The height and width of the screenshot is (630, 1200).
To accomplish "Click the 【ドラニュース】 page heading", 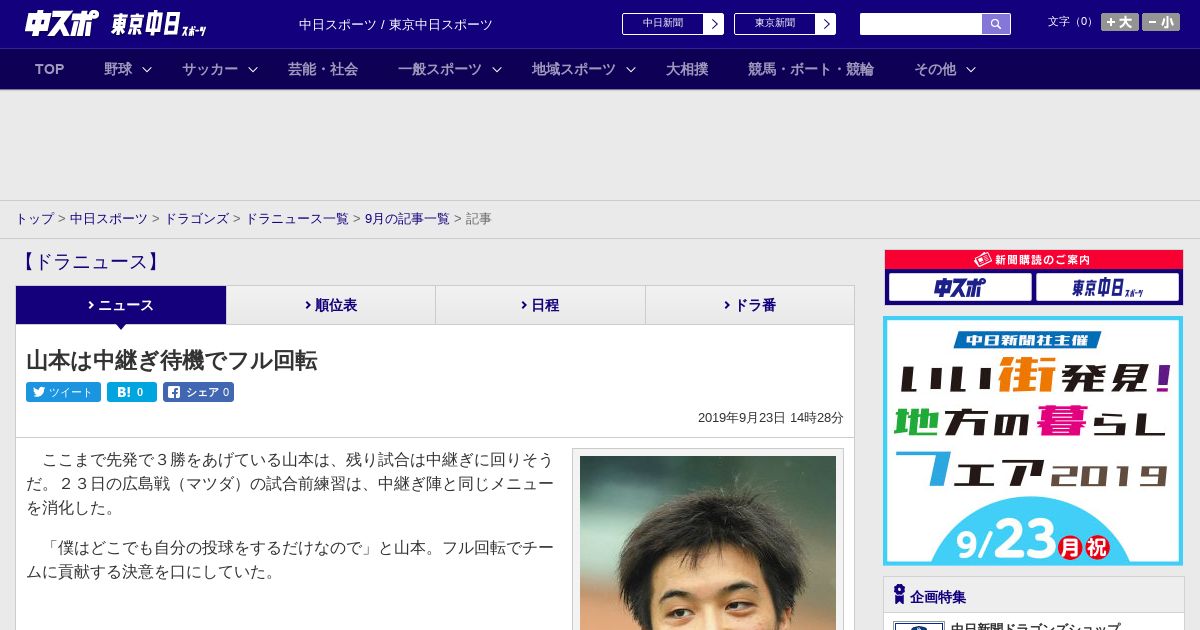I will coord(90,262).
